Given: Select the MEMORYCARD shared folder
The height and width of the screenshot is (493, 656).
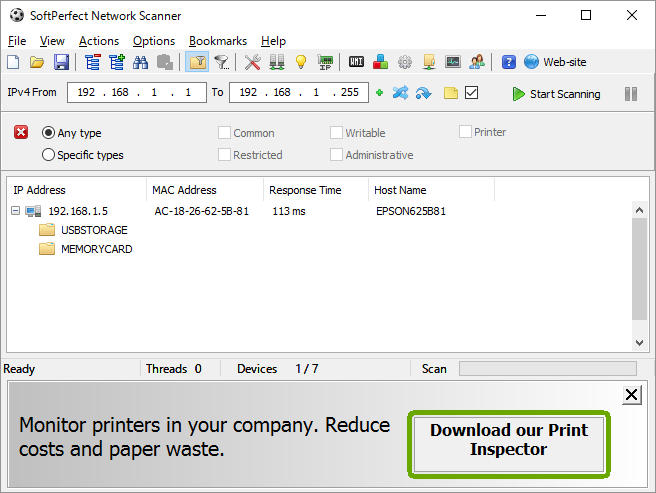Looking at the screenshot, I should [x=95, y=249].
